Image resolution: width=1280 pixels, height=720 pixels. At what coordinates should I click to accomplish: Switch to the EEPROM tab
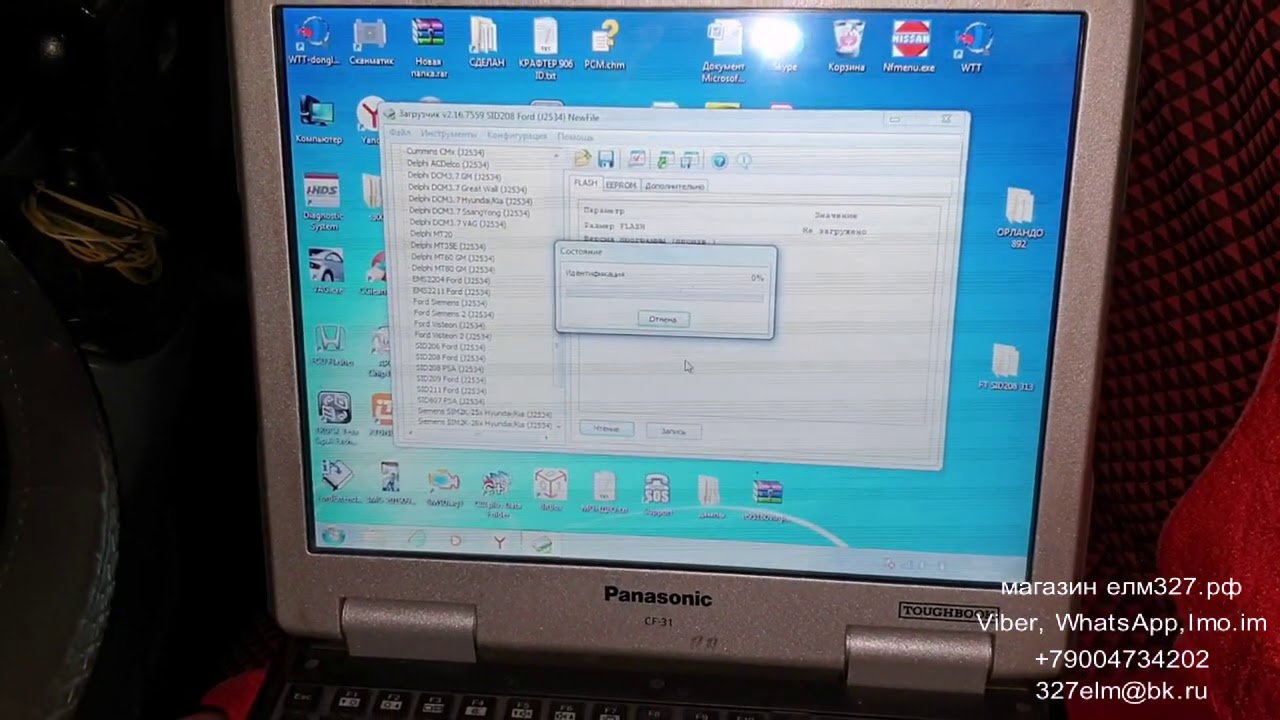point(621,185)
